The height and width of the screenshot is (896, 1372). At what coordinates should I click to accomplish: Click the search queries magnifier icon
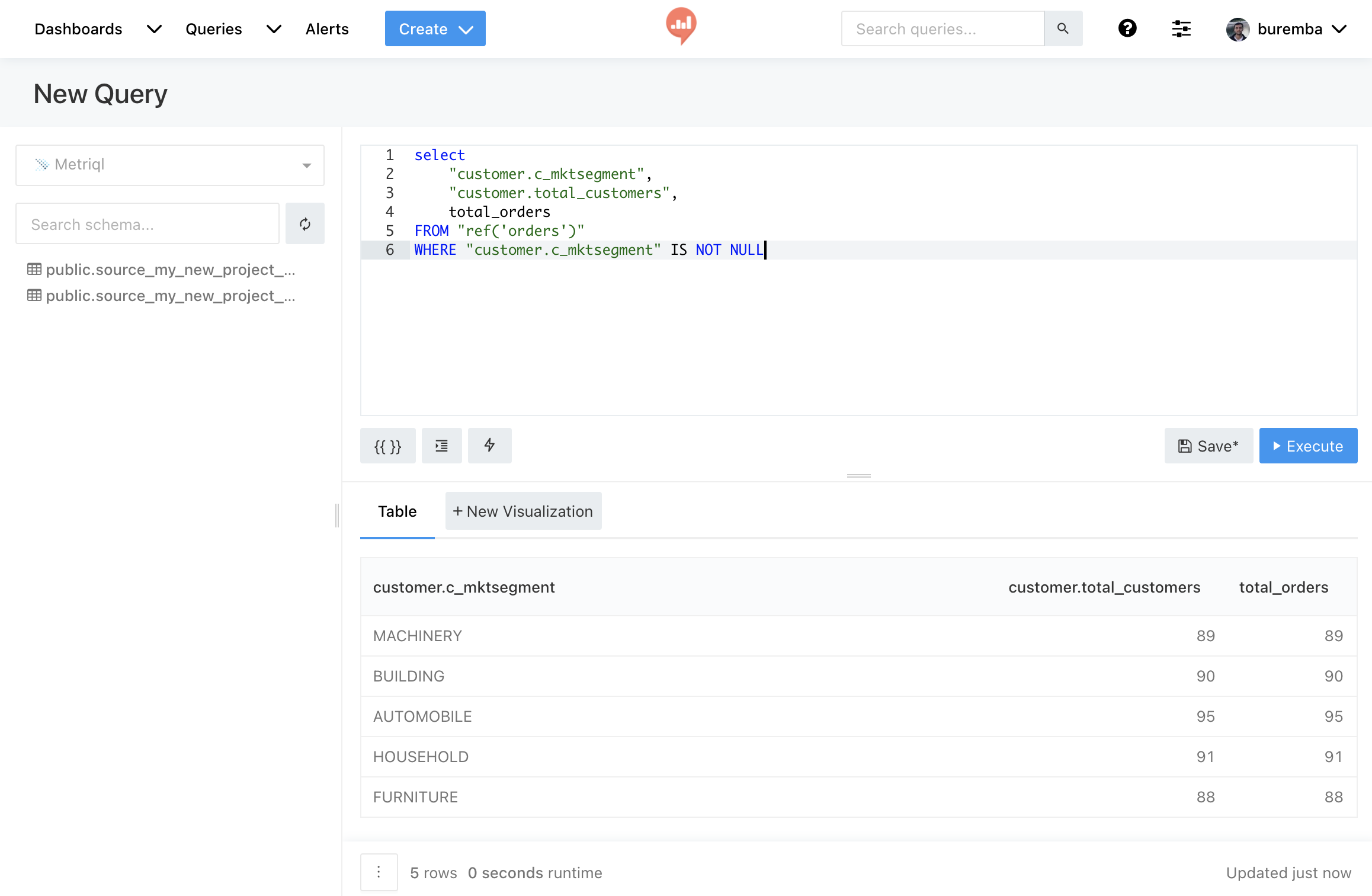1063,28
